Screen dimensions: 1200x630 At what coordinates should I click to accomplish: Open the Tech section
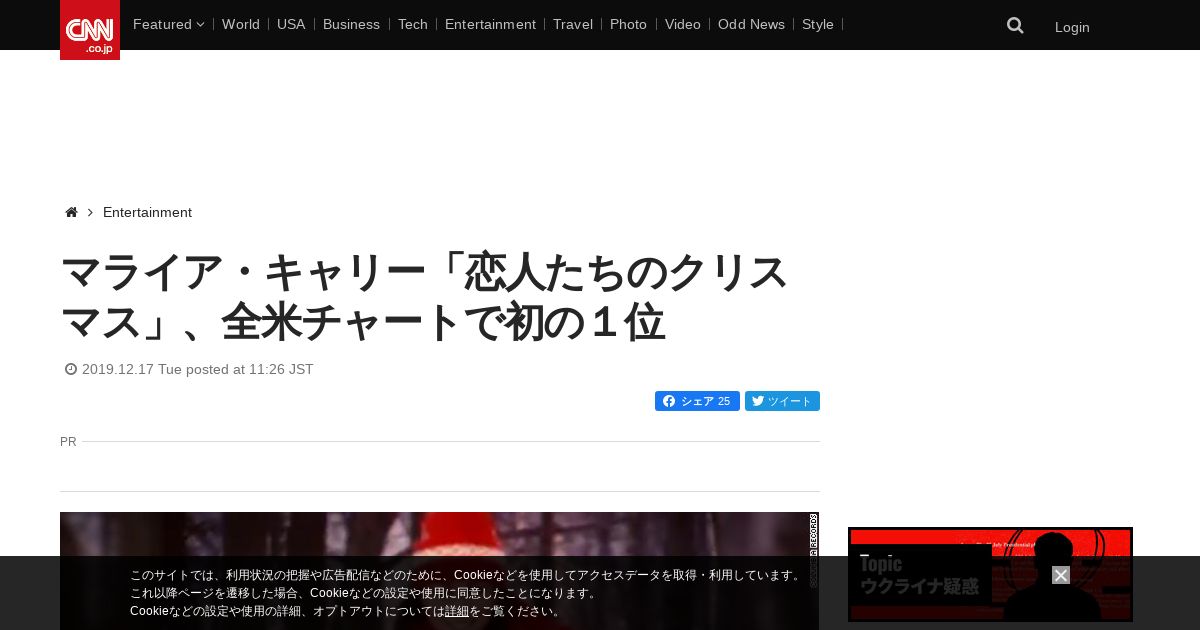tap(412, 24)
